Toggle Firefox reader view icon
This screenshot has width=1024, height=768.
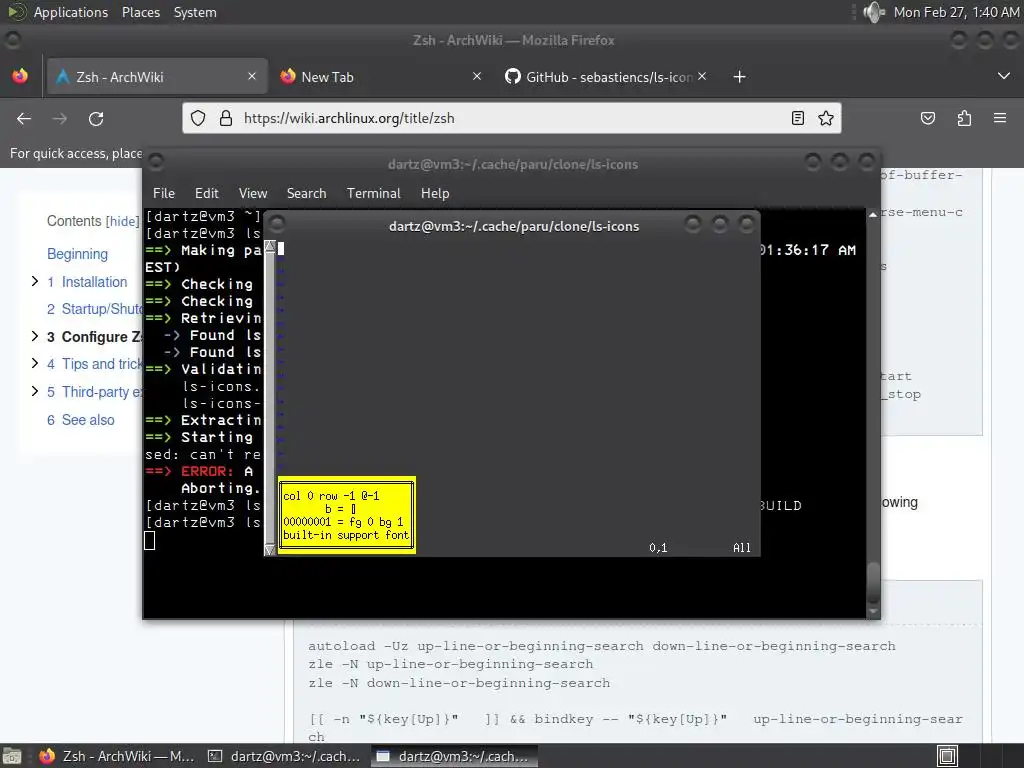point(797,118)
